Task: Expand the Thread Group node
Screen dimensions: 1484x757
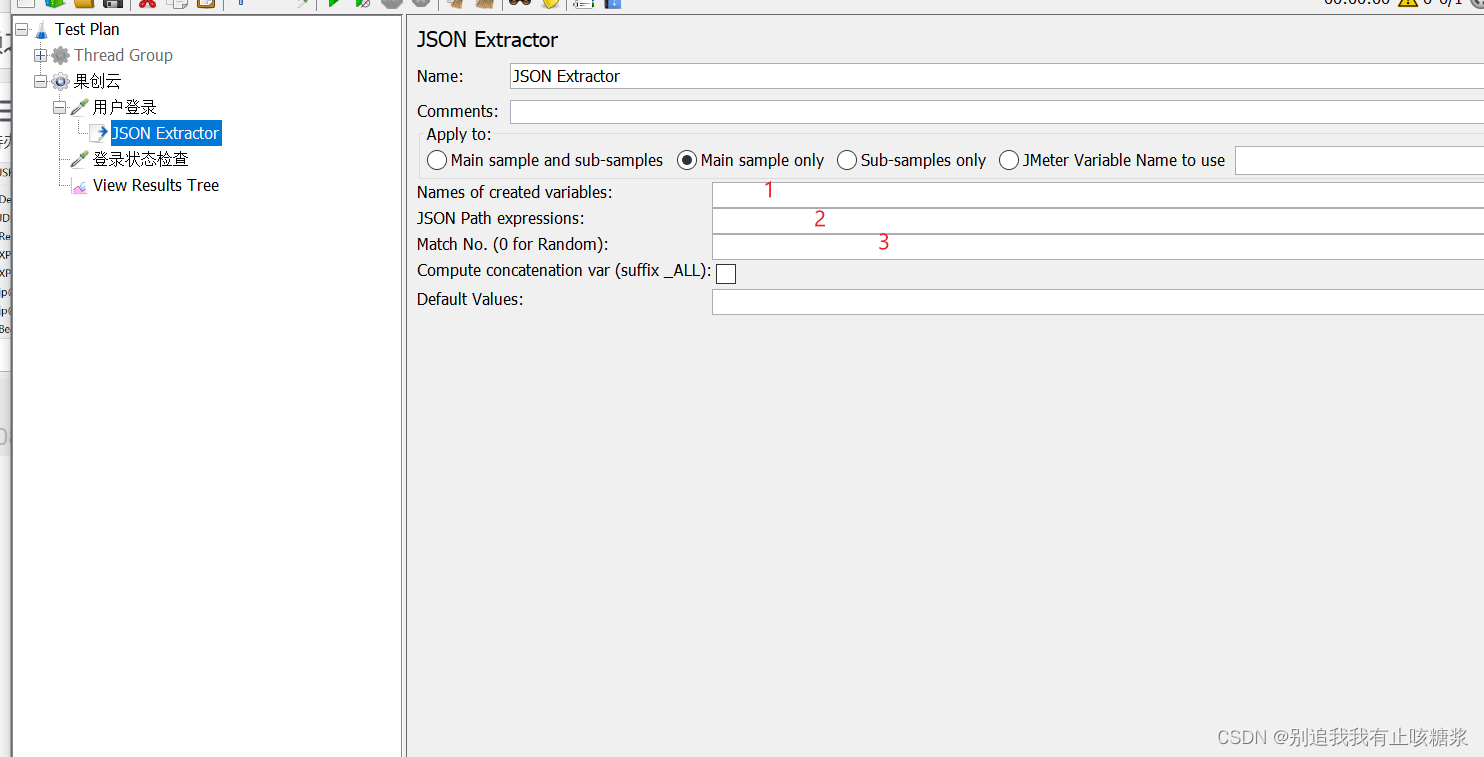Action: click(41, 55)
